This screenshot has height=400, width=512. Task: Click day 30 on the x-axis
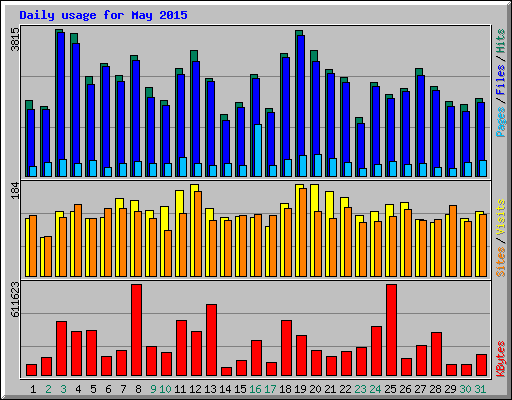(465, 389)
